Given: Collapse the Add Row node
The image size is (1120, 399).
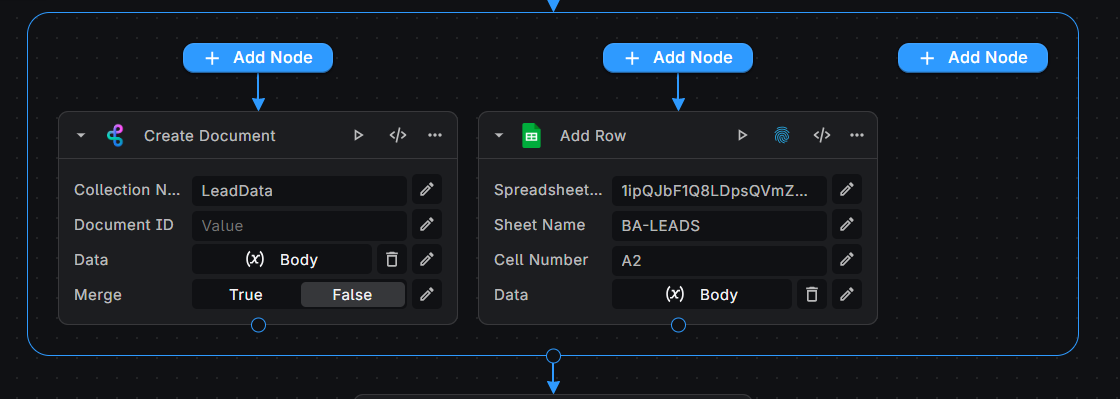Looking at the screenshot, I should point(499,135).
